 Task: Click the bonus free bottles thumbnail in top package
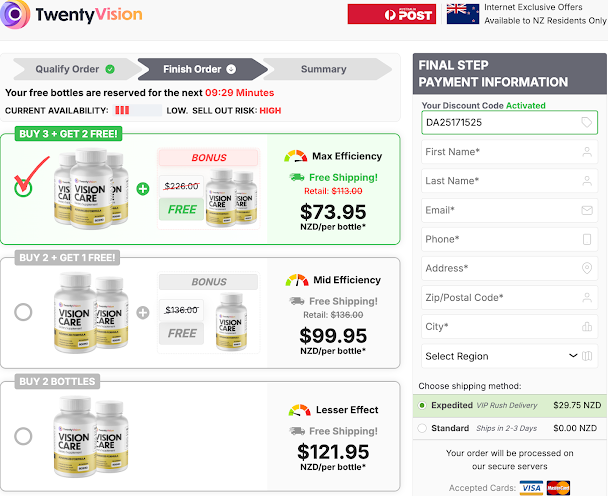231,198
